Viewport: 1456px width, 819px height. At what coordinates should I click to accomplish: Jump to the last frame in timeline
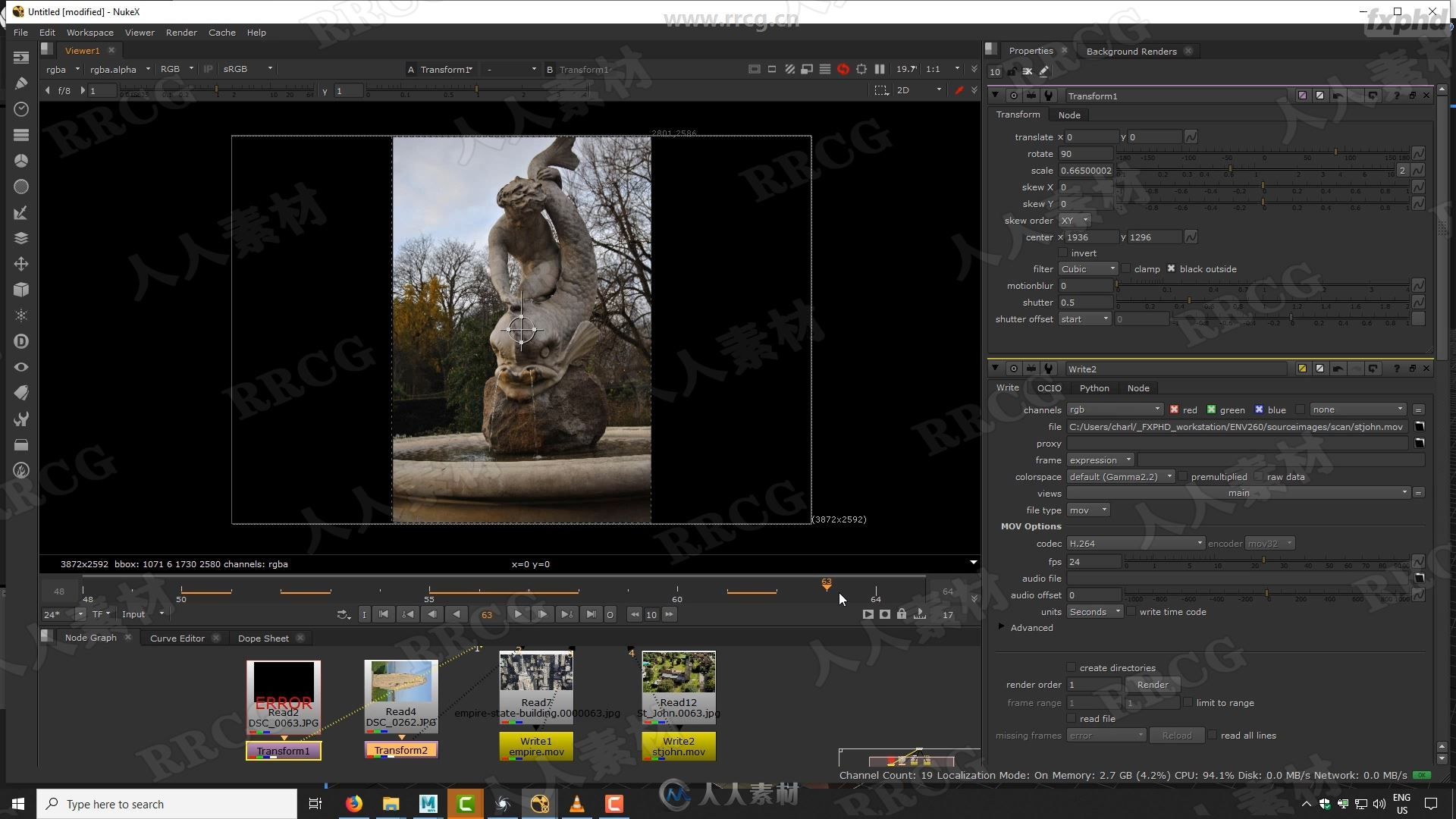[591, 615]
